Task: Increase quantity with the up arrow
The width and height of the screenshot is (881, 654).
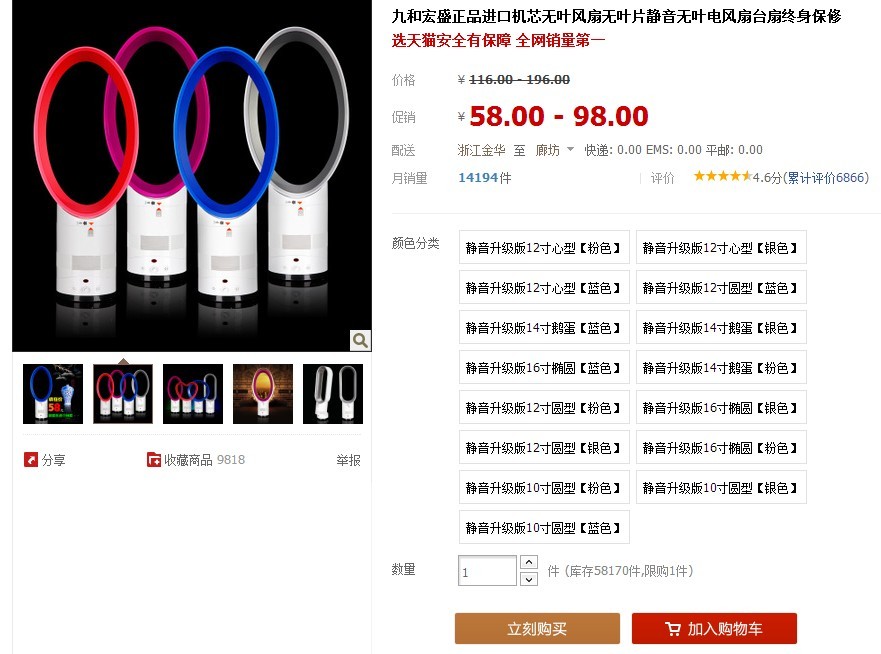Action: (x=529, y=562)
